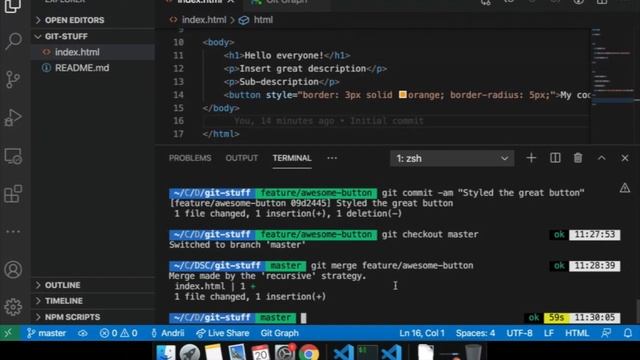Click index.html in the breadcrumb
The width and height of the screenshot is (640, 360).
click(x=204, y=20)
